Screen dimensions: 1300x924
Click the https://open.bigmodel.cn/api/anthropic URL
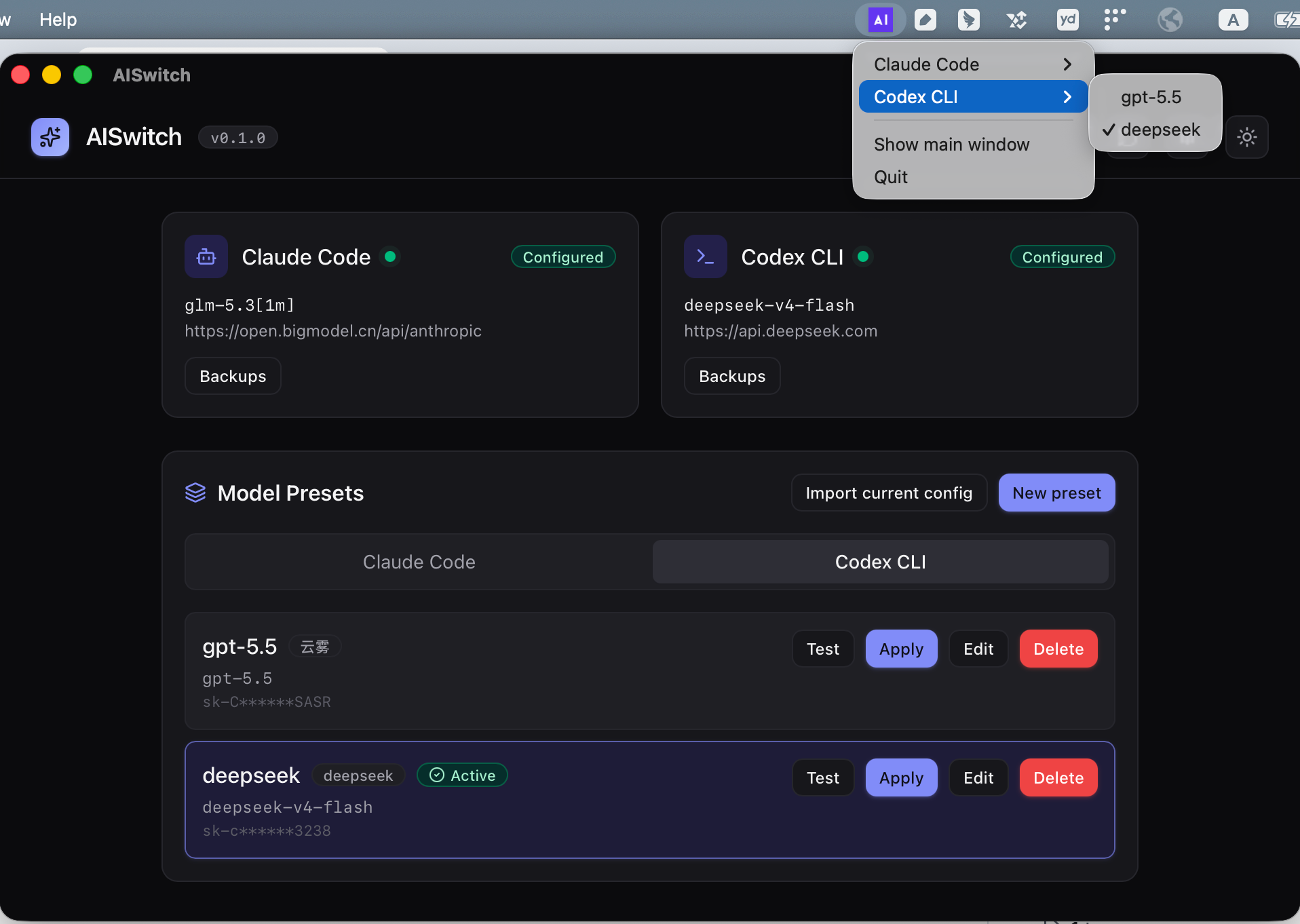[x=333, y=330]
